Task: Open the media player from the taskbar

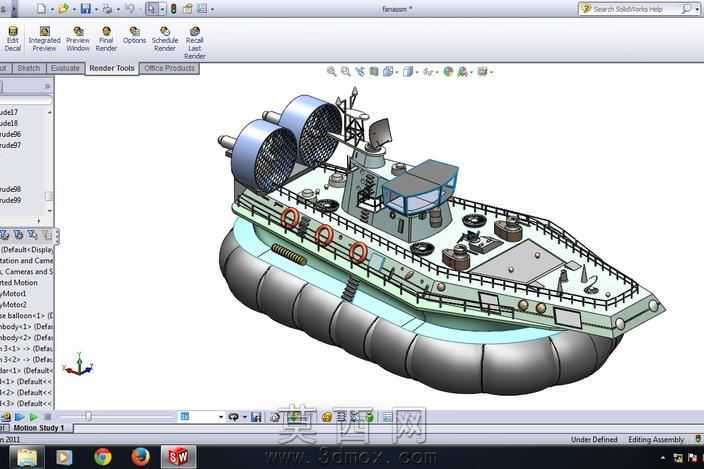Action: coord(64,457)
